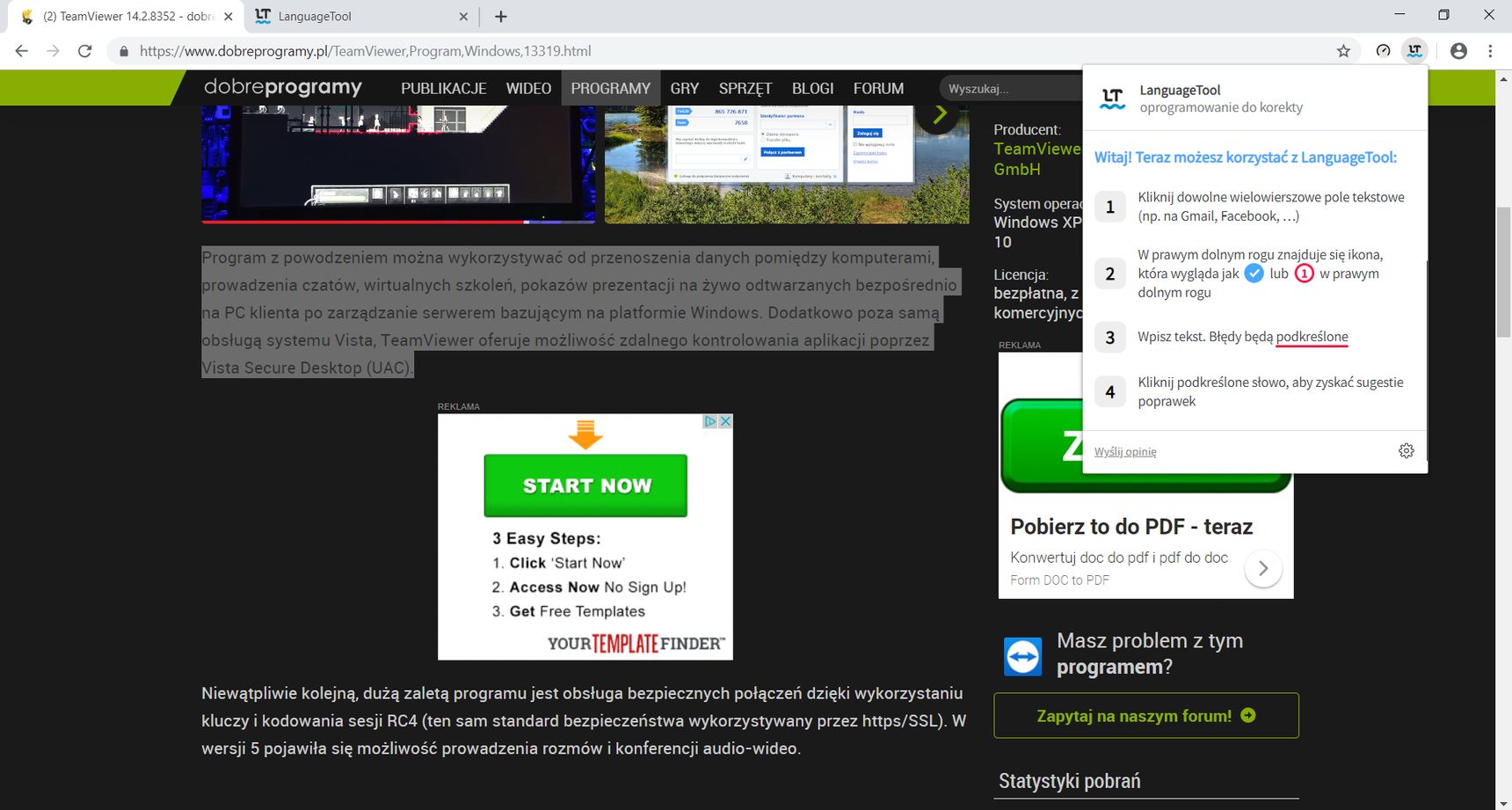This screenshot has height=810, width=1512.
Task: Click the red circled 1 icon in step 2
Action: 1305,274
